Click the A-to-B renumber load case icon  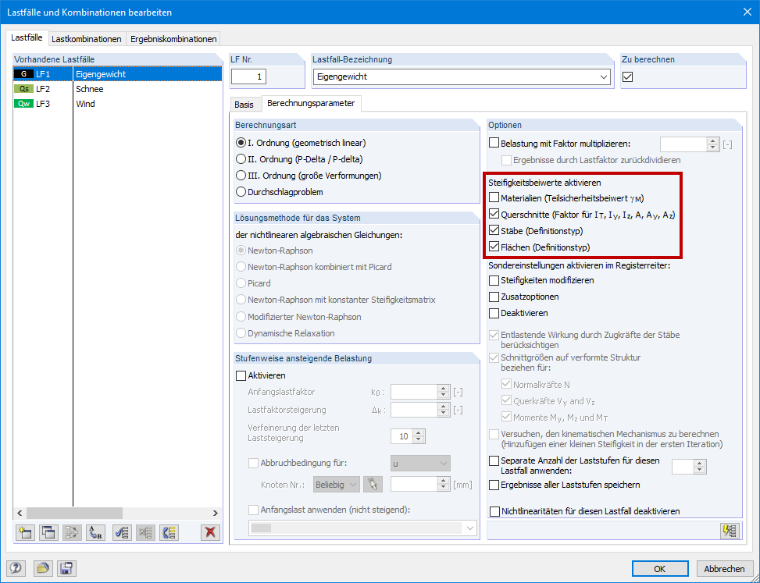tap(95, 533)
